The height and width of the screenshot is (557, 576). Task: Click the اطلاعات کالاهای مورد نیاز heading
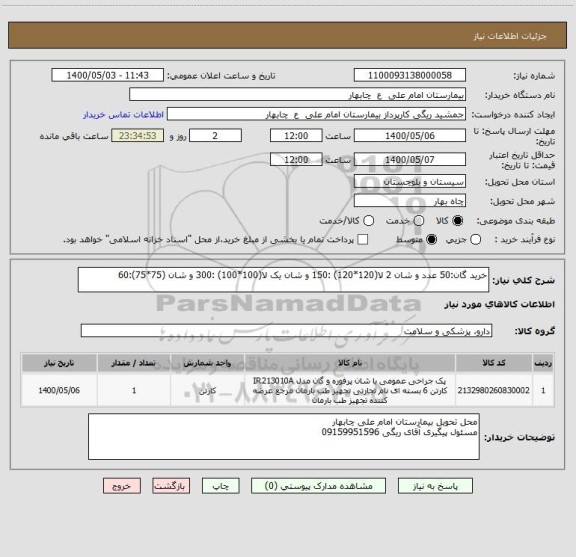[500, 304]
